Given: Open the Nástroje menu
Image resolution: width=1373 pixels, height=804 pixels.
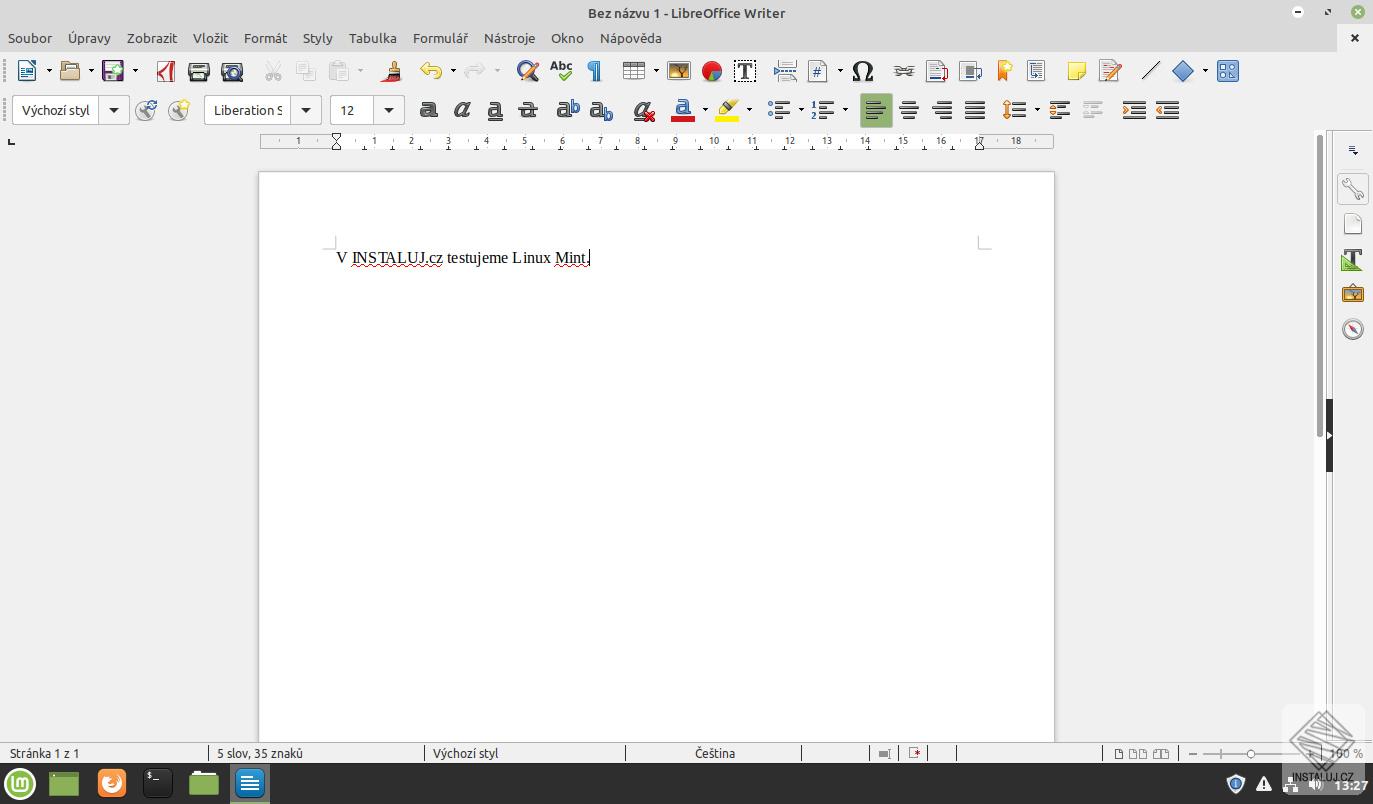Looking at the screenshot, I should coord(509,38).
